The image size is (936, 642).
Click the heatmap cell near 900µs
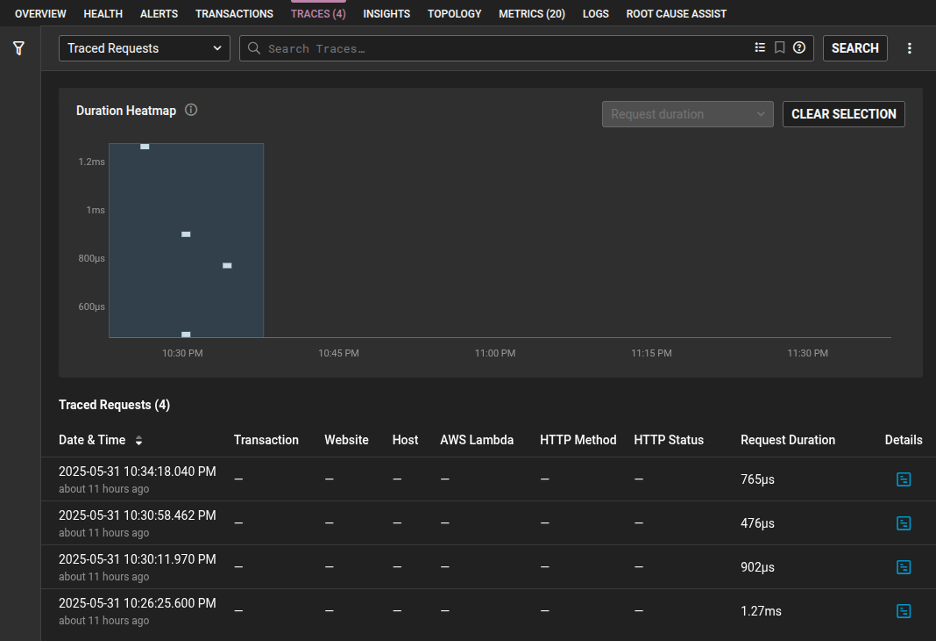[186, 234]
